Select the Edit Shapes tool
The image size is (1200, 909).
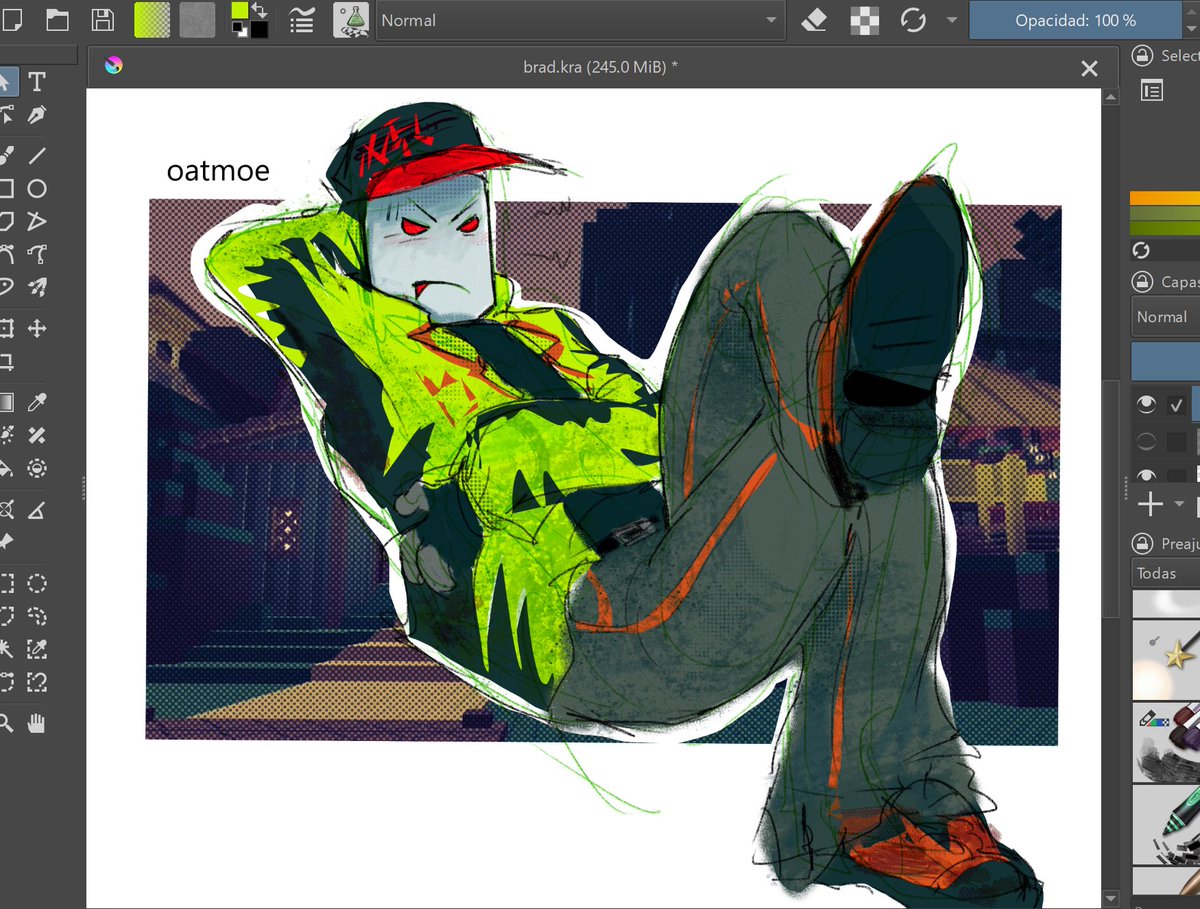click(5, 114)
